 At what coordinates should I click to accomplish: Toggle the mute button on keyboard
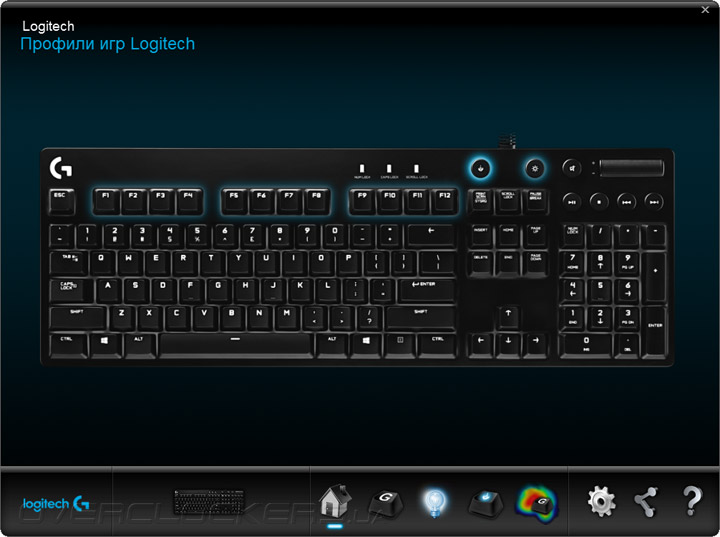(572, 168)
